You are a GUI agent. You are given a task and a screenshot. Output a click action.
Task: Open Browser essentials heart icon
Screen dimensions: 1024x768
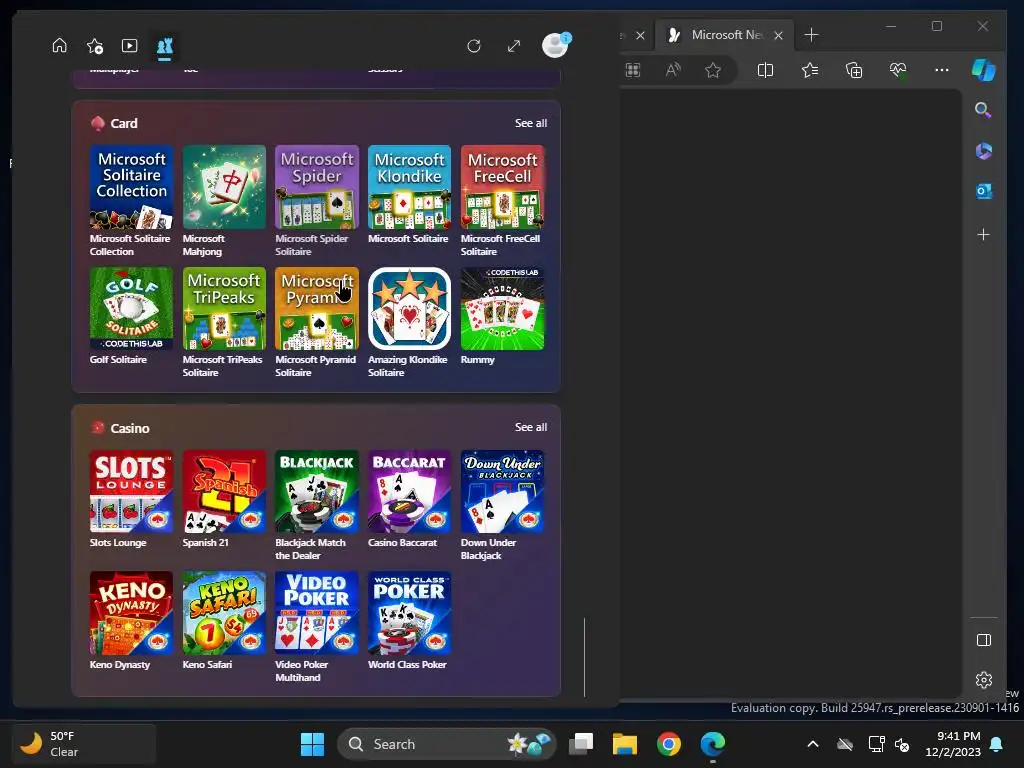(x=898, y=70)
